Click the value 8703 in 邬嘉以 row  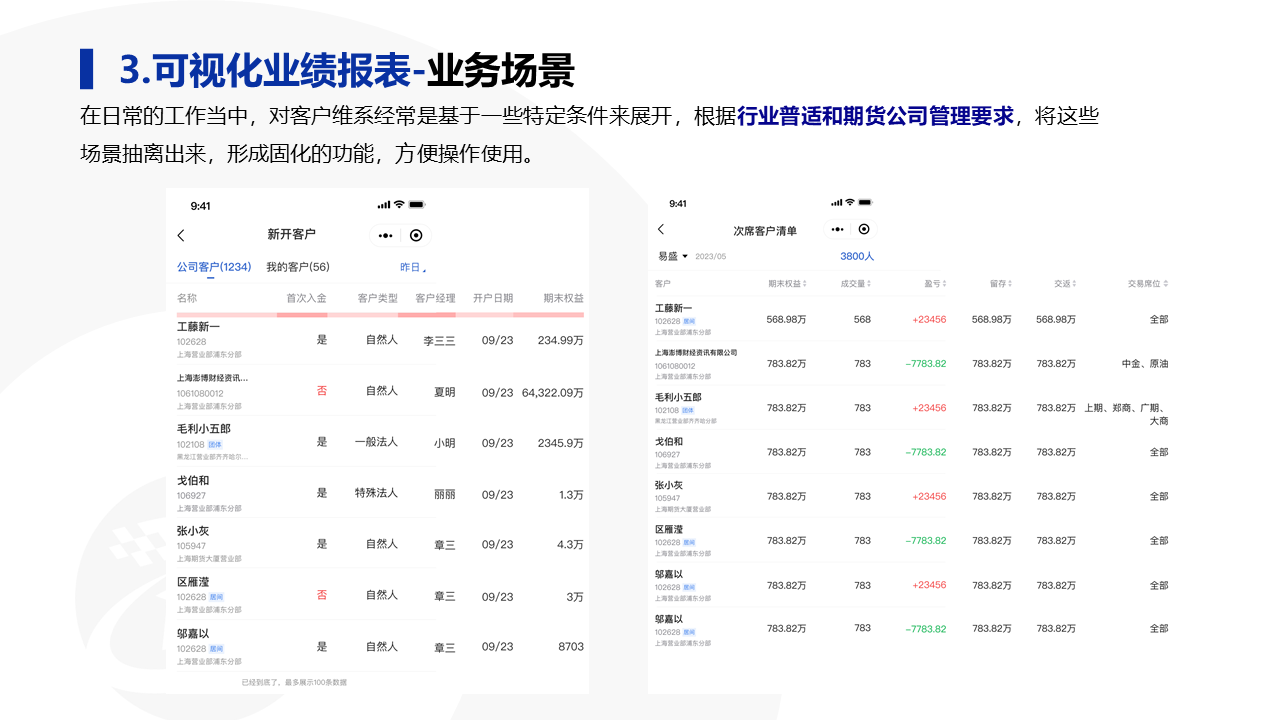click(x=571, y=646)
